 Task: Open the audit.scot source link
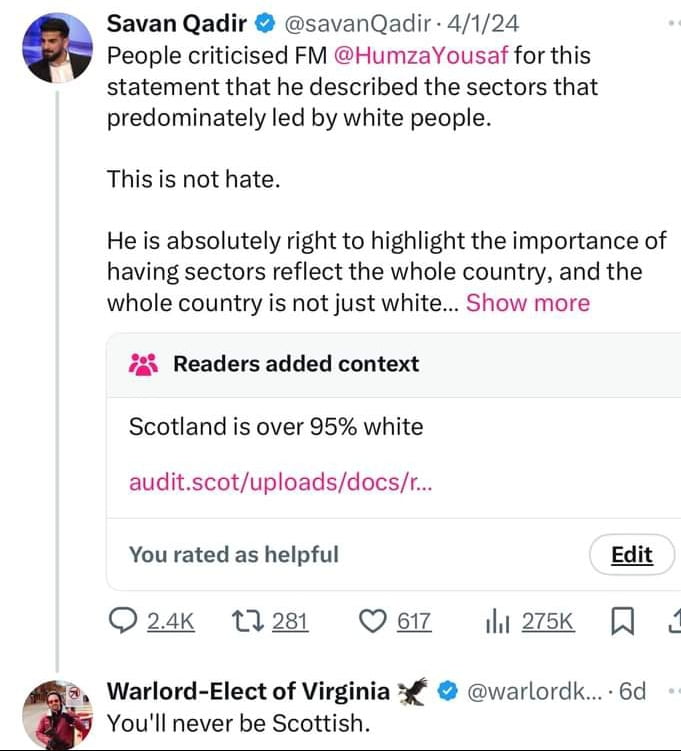click(281, 482)
